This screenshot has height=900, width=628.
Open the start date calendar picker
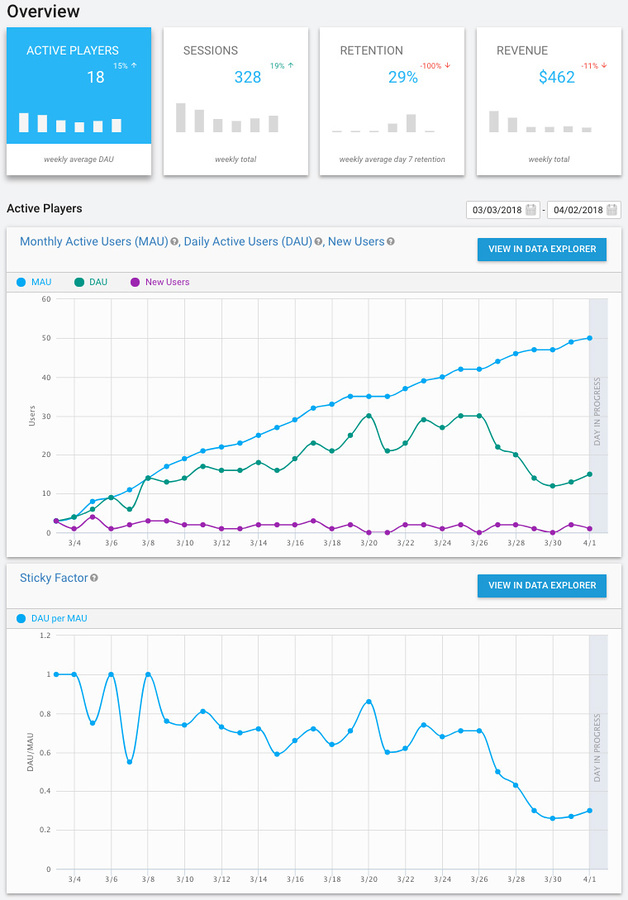coord(530,210)
